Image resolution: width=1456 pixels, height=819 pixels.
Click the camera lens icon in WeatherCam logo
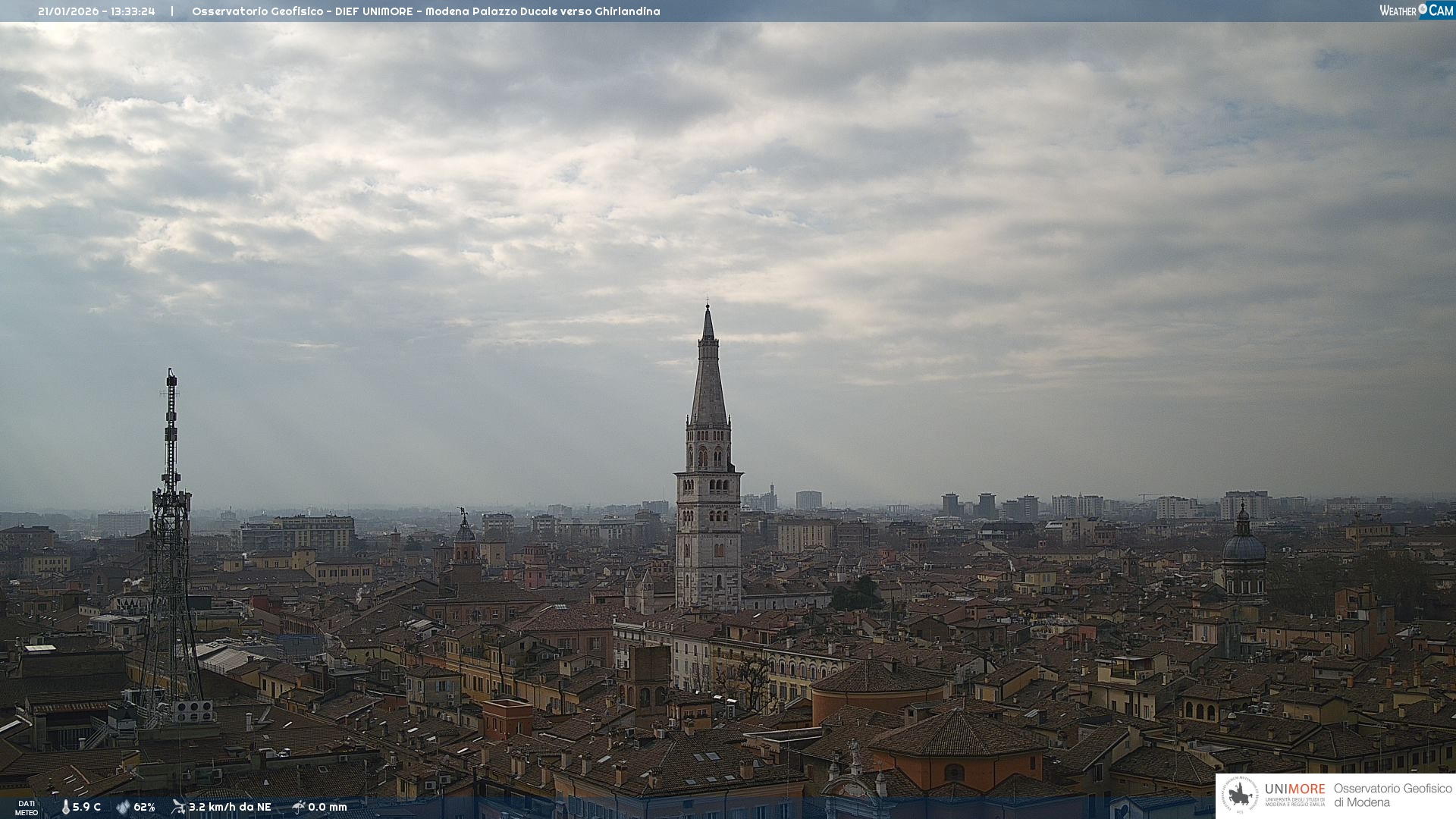[x=1423, y=9]
